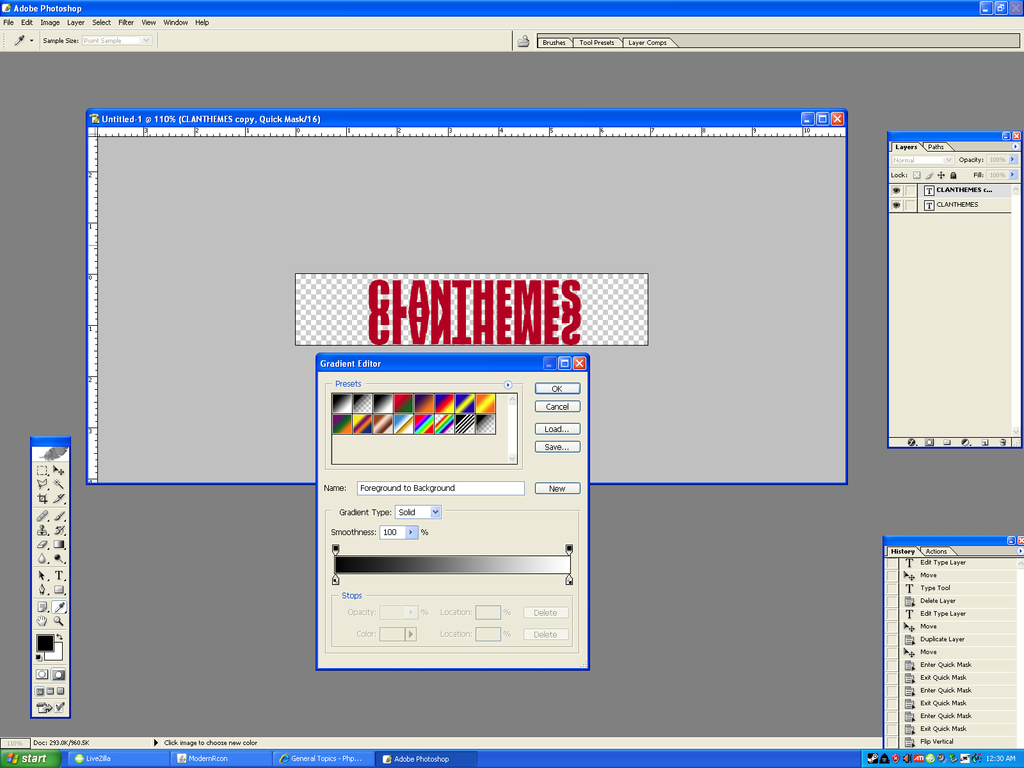Swap foreground and background colors
The height and width of the screenshot is (768, 1024).
tap(59, 637)
